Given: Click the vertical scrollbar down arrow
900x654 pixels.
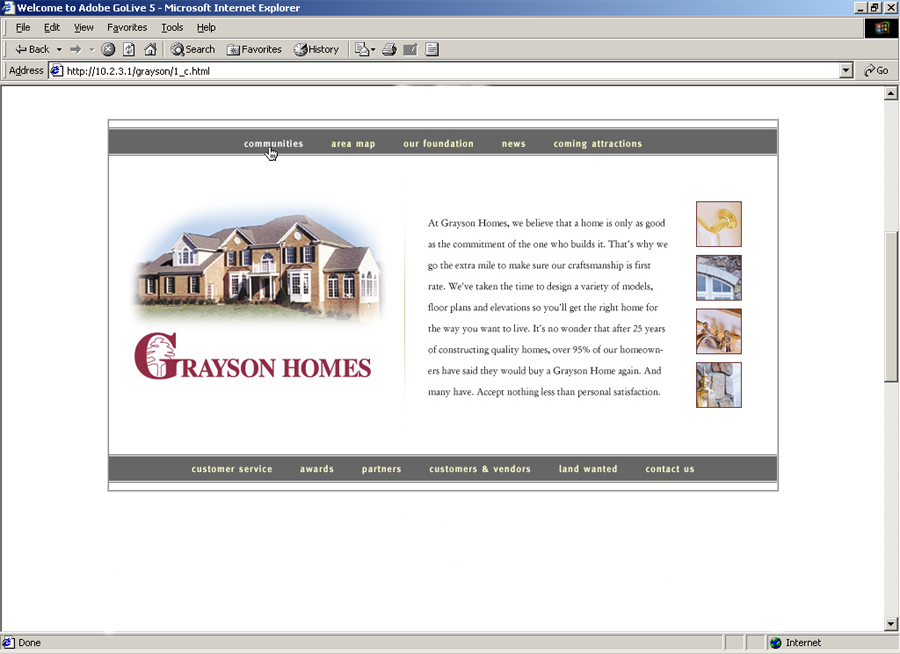Looking at the screenshot, I should 891,624.
